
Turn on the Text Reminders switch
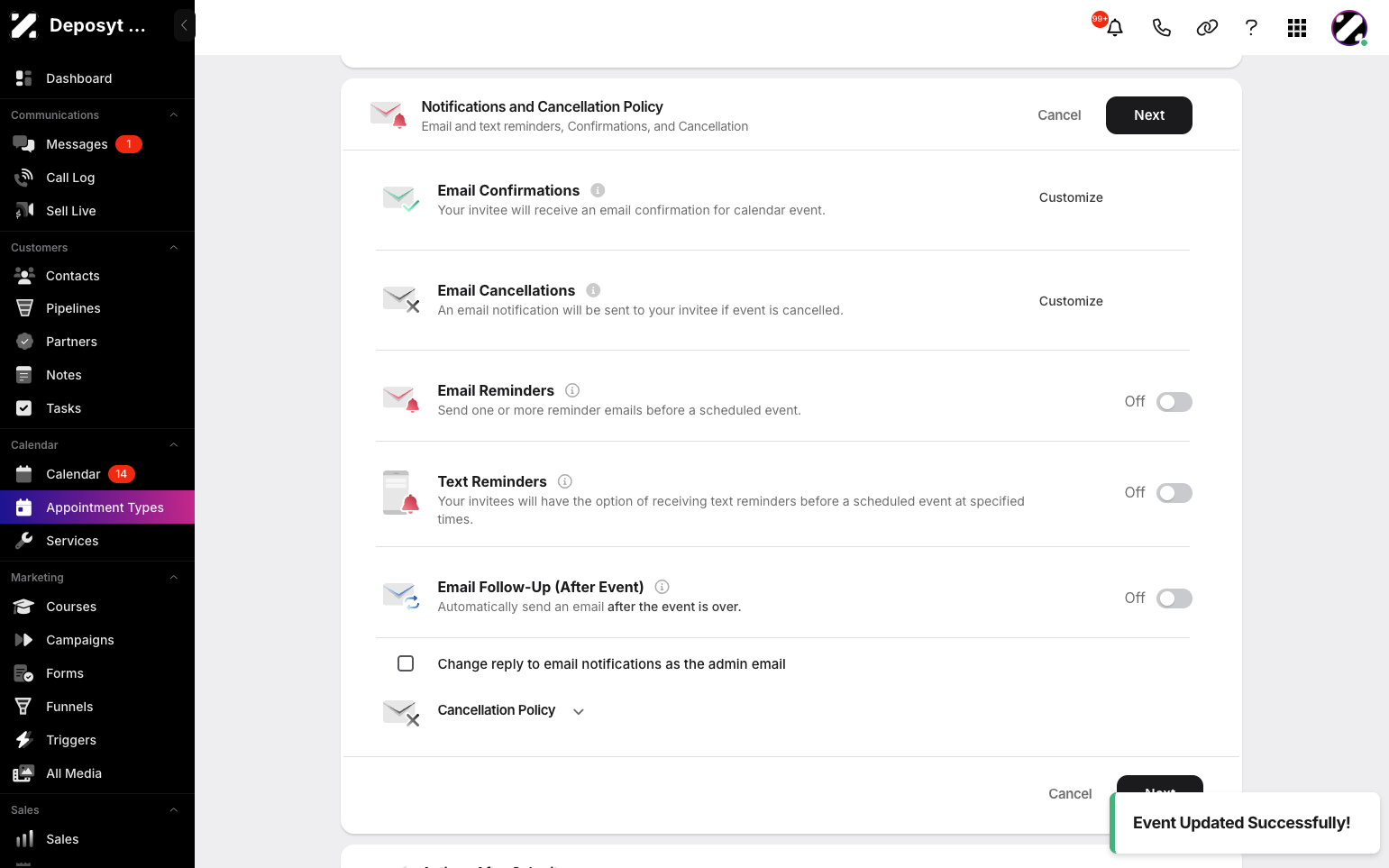[x=1174, y=493]
